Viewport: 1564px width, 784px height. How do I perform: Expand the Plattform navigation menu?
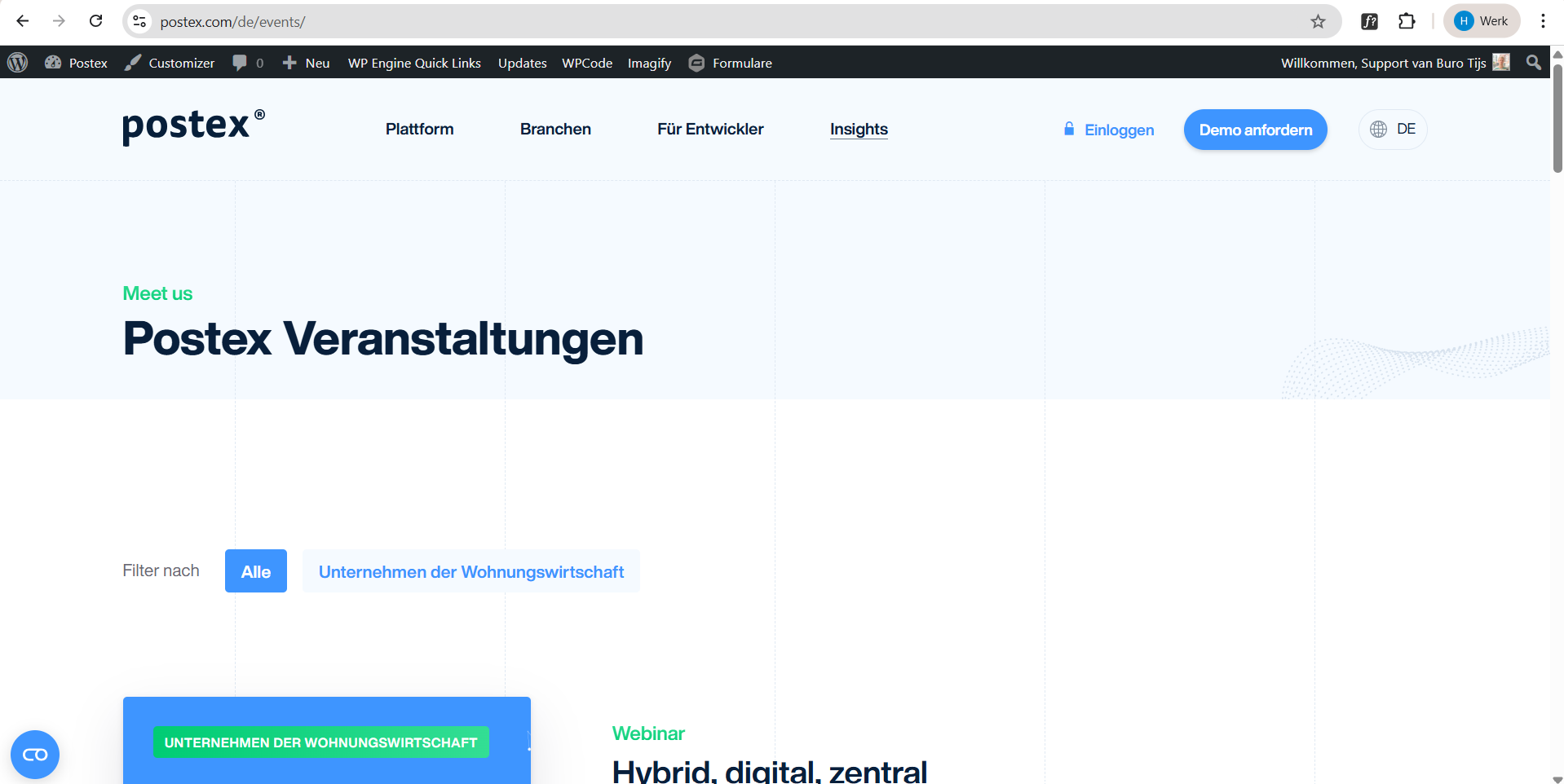pos(419,130)
